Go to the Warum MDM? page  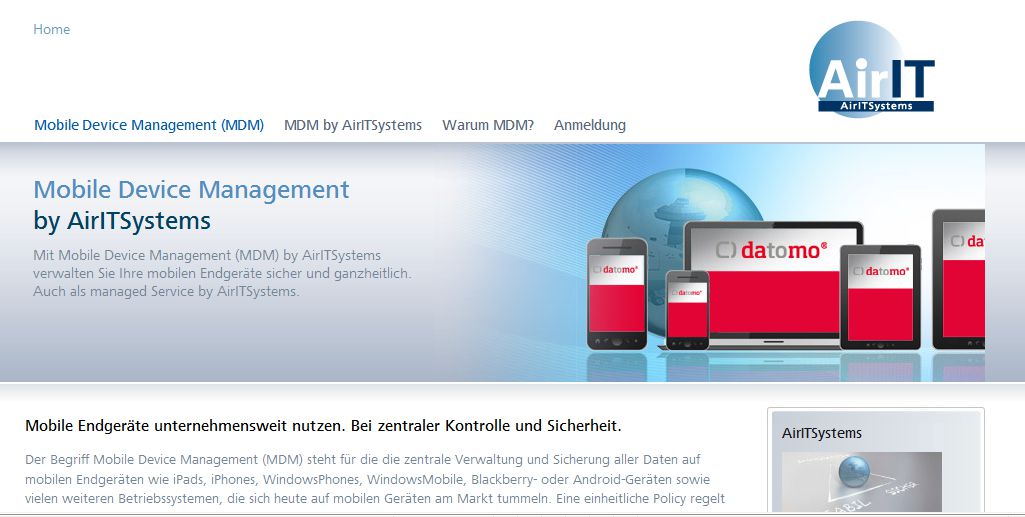click(488, 125)
